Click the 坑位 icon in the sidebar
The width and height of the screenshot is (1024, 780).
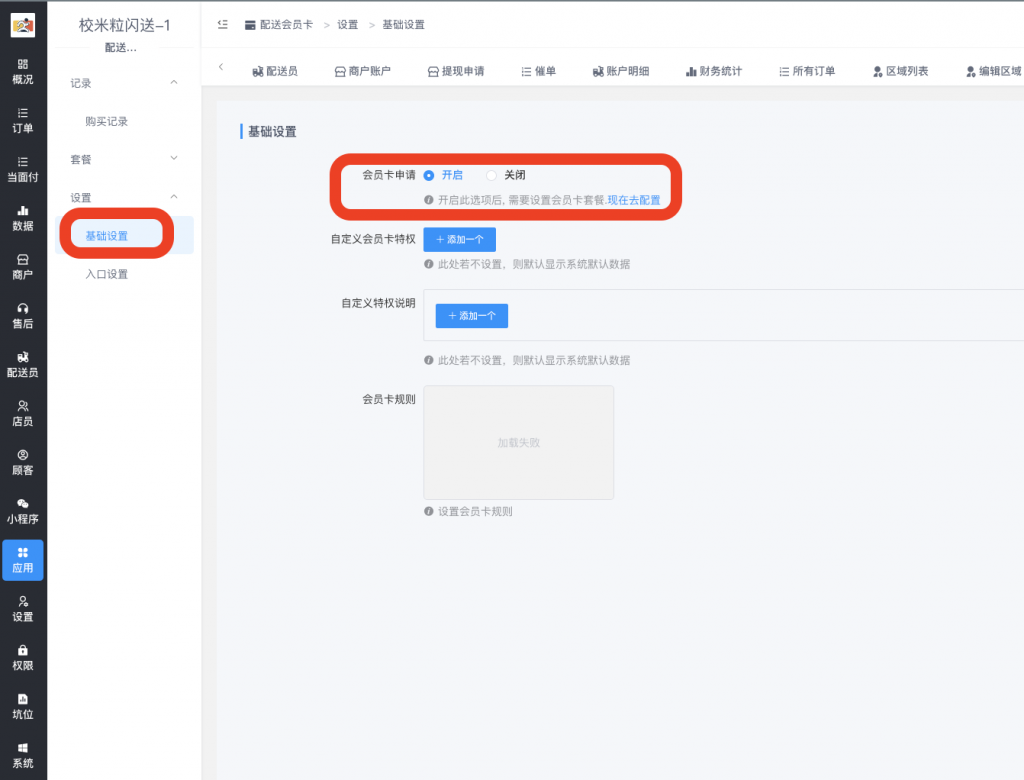(22, 706)
